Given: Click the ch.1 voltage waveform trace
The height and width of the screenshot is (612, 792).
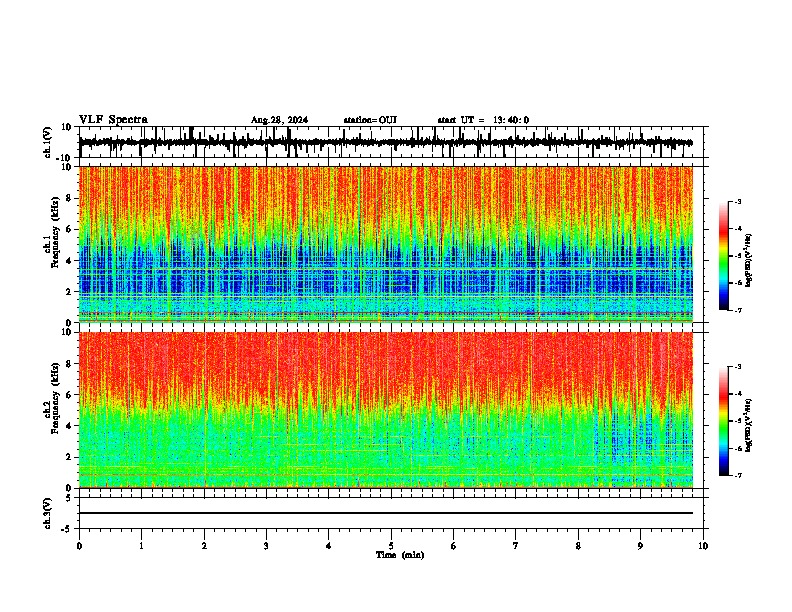Looking at the screenshot, I should pyautogui.click(x=385, y=142).
